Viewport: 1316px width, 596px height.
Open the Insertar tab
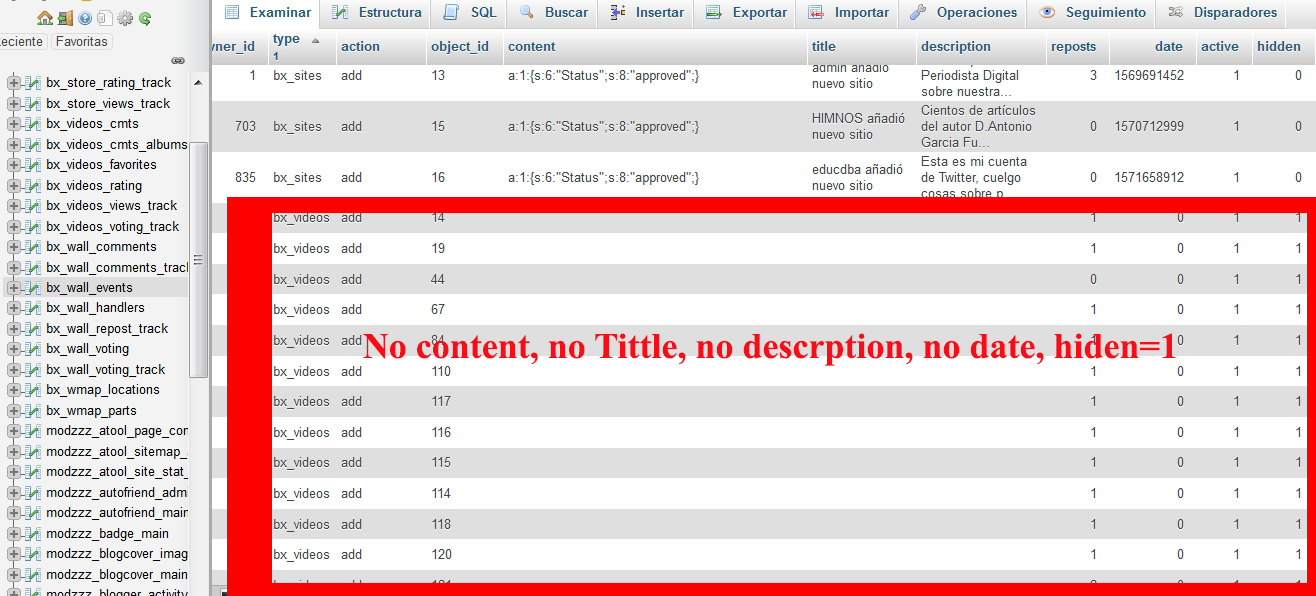coord(647,13)
